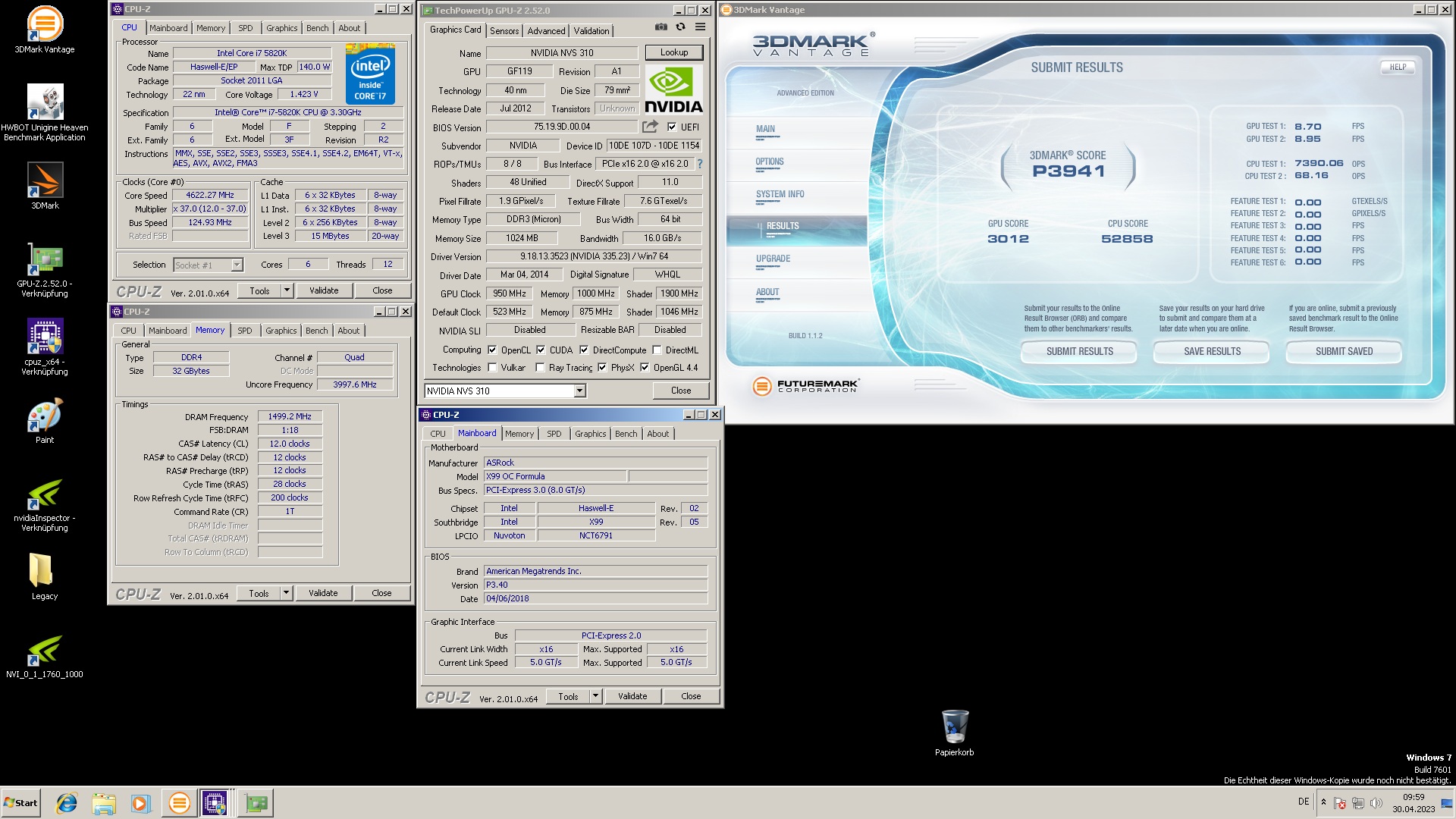Click Bus Interface question mark icon
The width and height of the screenshot is (1456, 819).
tap(699, 164)
